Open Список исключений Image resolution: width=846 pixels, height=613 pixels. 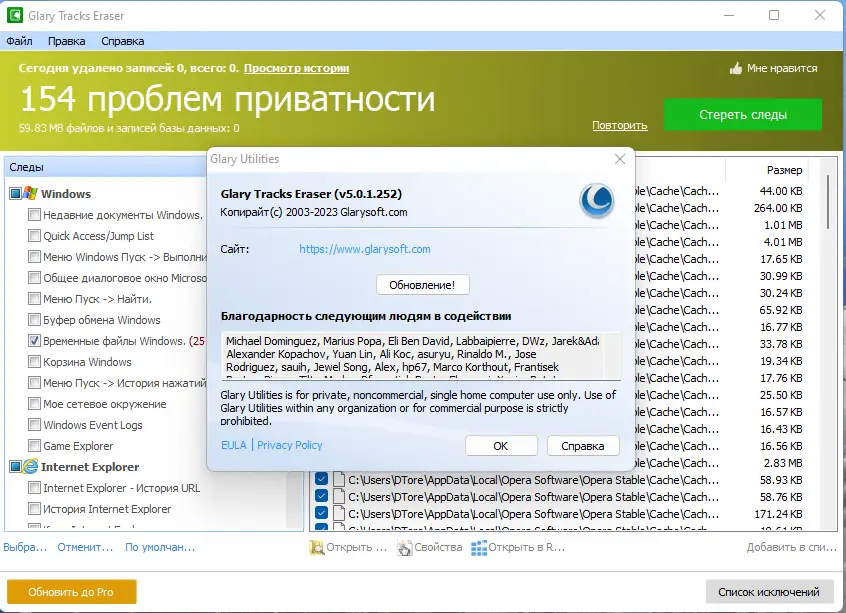768,592
